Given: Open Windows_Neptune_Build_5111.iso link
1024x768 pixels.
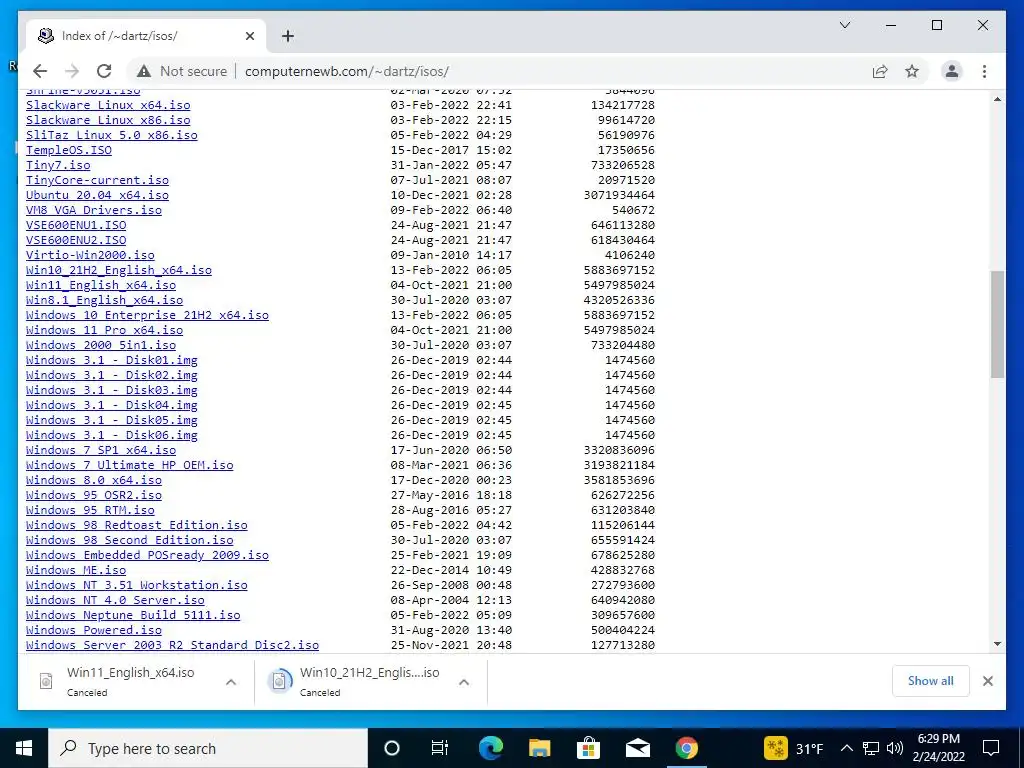Looking at the screenshot, I should point(133,616).
